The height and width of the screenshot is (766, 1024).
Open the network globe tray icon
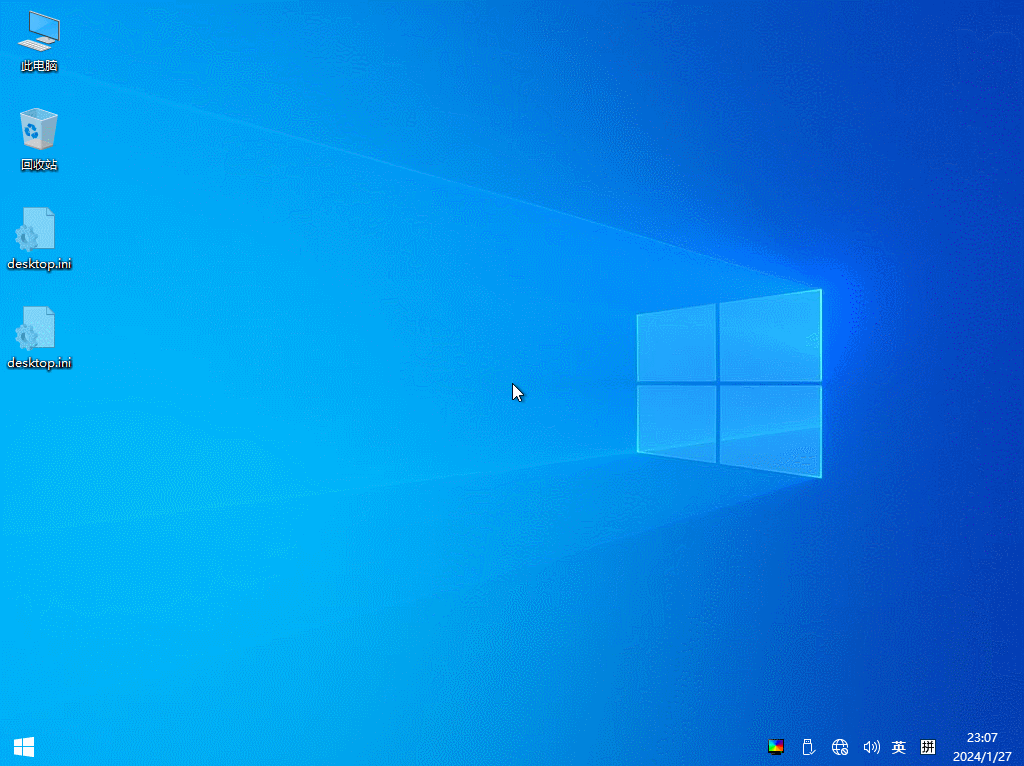point(840,747)
